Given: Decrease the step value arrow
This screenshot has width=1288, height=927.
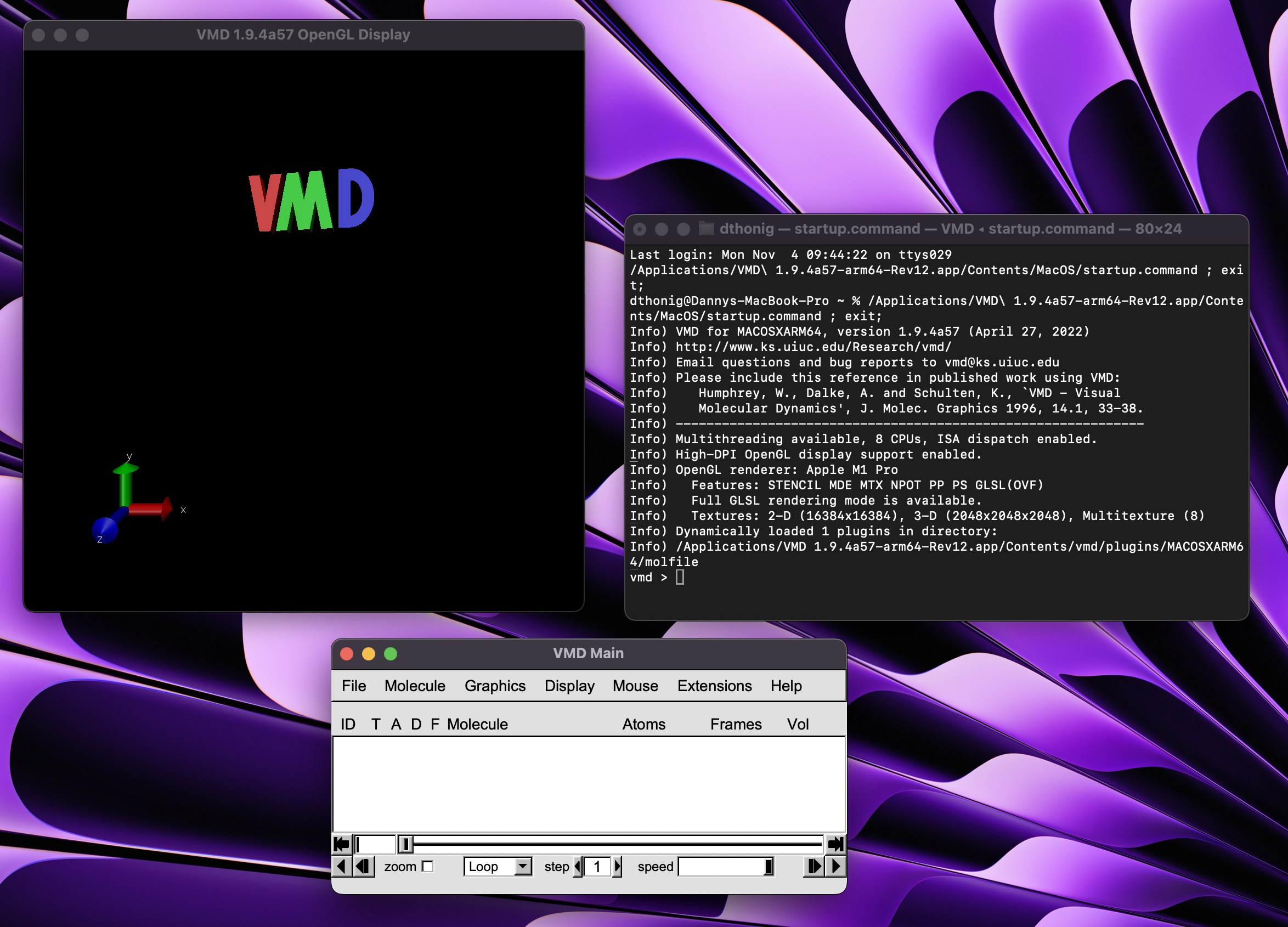Looking at the screenshot, I should coord(578,866).
